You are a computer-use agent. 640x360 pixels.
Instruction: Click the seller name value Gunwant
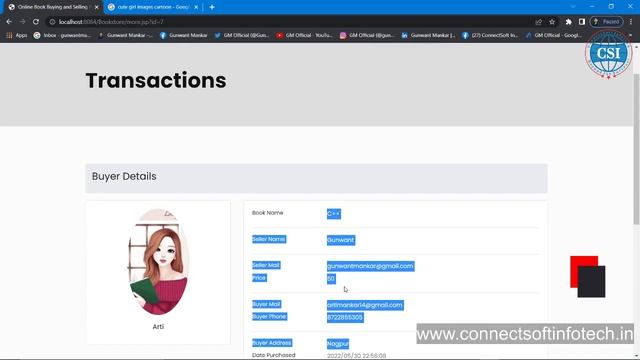341,240
